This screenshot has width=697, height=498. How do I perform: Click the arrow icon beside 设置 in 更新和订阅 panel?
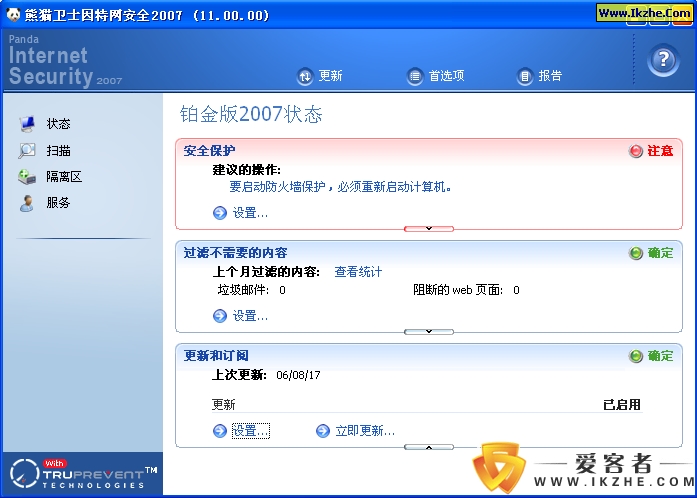220,431
